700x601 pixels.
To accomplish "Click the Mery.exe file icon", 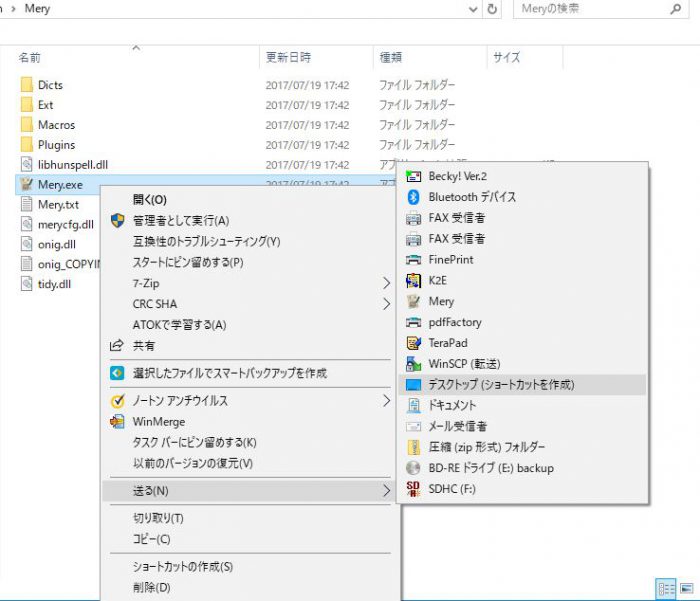I will (27, 184).
